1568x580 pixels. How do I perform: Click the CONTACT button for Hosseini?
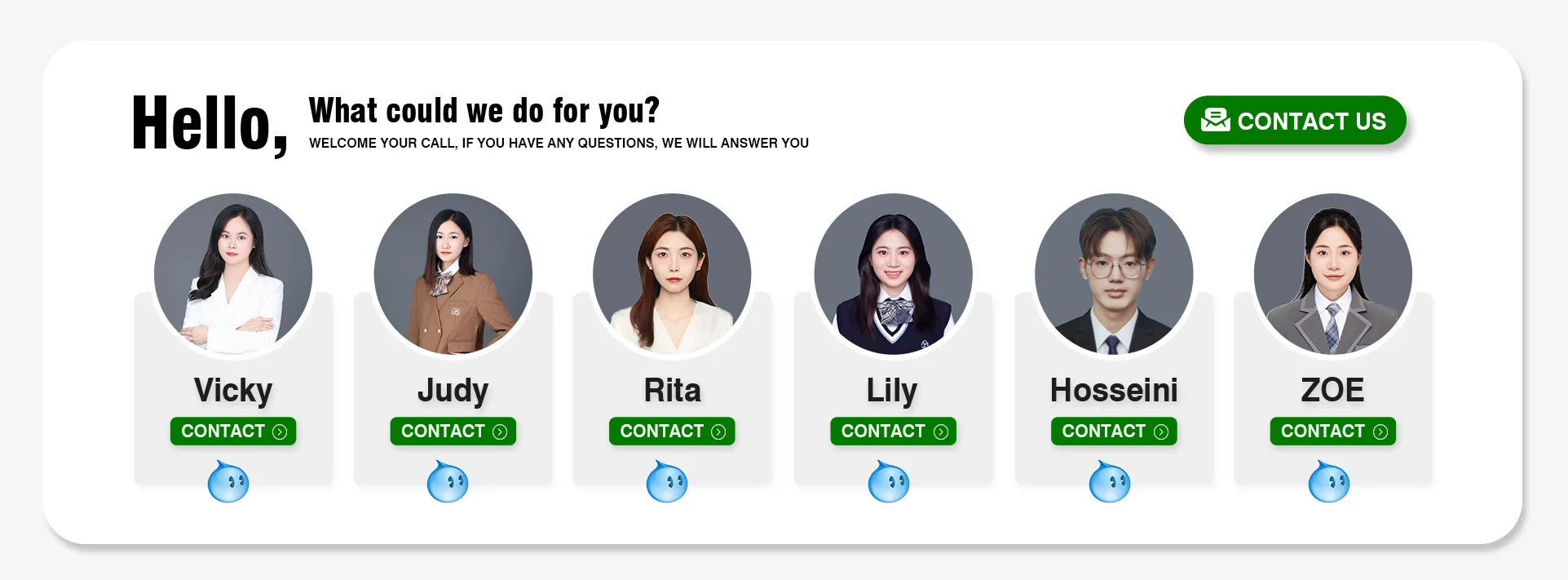[1114, 432]
